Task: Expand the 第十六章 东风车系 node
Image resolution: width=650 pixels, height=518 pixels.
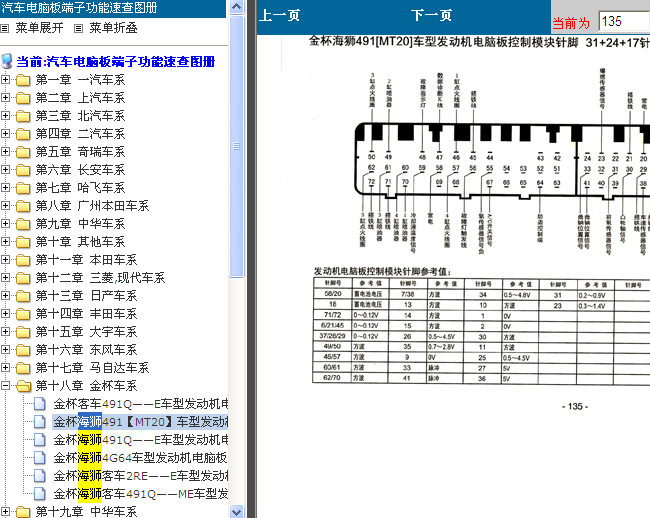Action: [5, 350]
